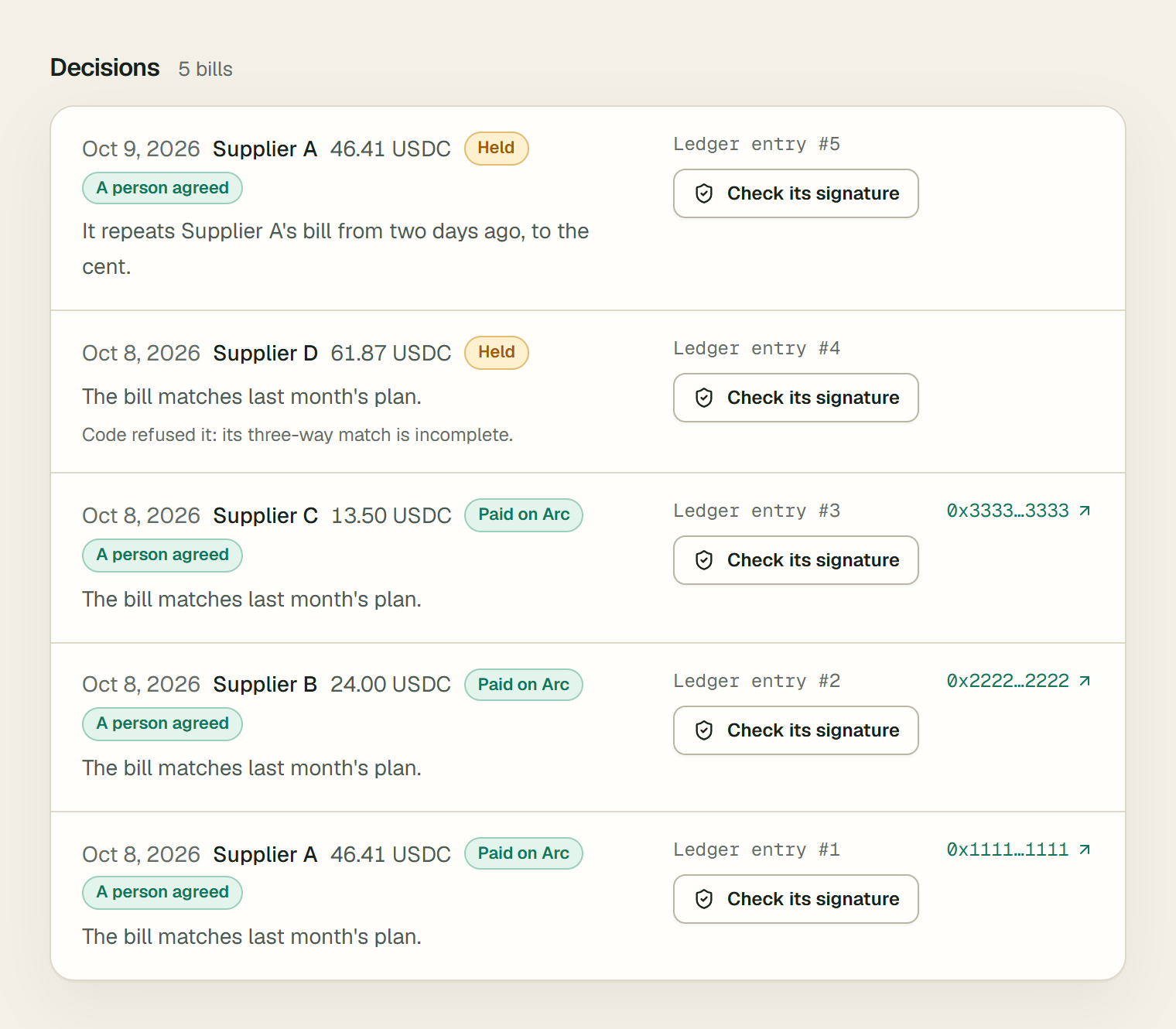Click shield icon for Ledger entry #4
Screen dimensions: 1176x1029
click(704, 398)
